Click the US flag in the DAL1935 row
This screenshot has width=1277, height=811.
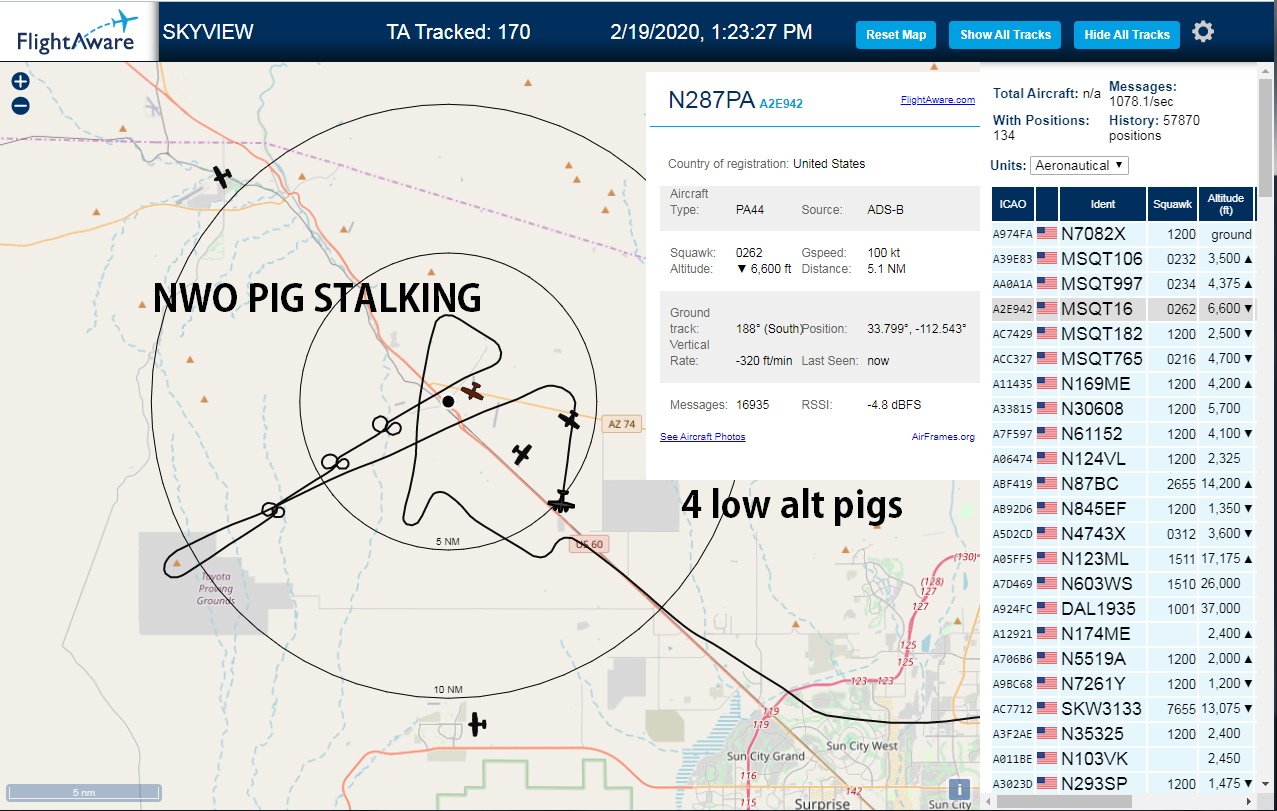(1047, 608)
